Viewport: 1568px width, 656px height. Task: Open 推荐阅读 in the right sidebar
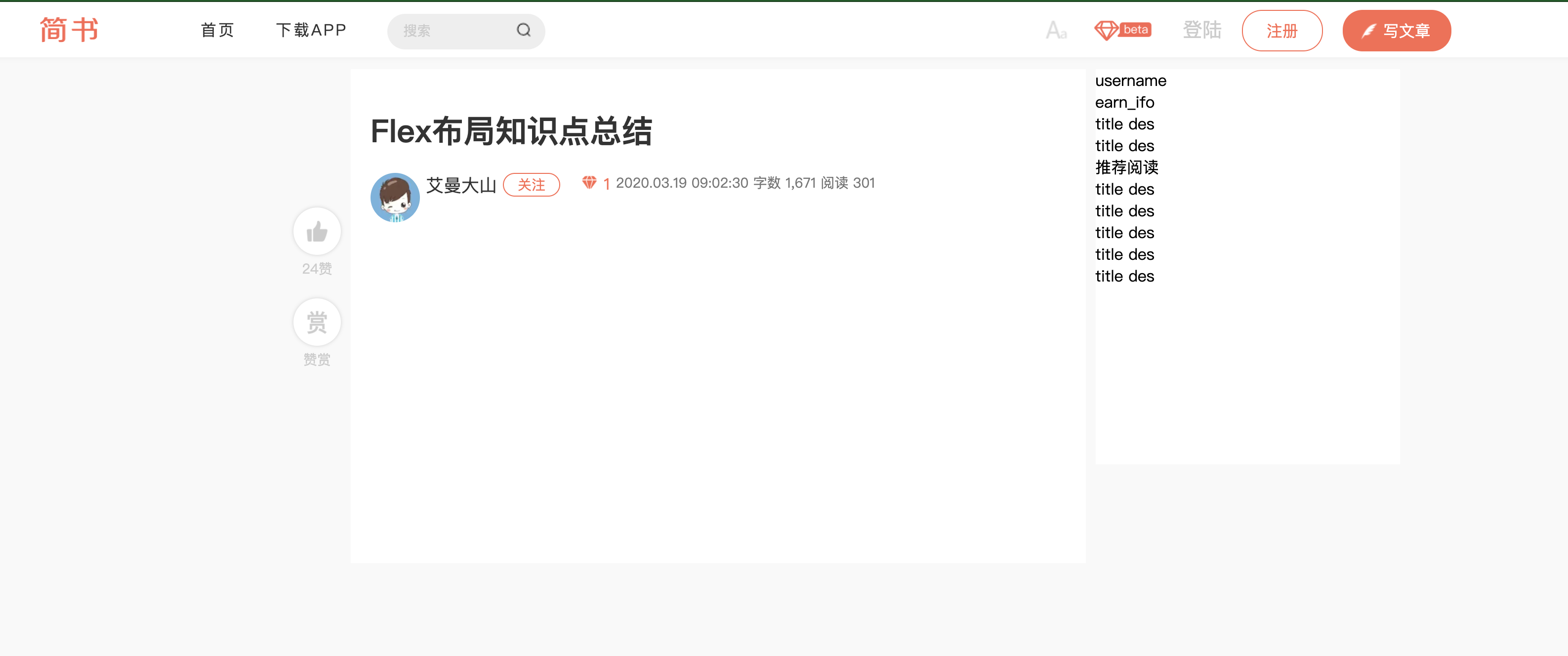[1125, 167]
